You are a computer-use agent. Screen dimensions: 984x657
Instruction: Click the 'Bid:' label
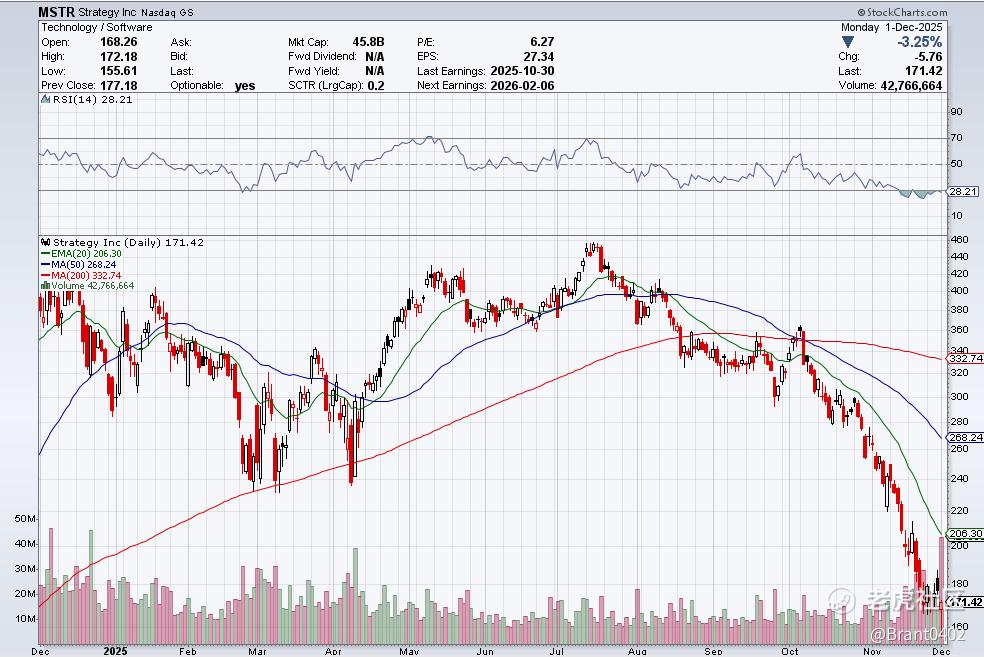[179, 56]
